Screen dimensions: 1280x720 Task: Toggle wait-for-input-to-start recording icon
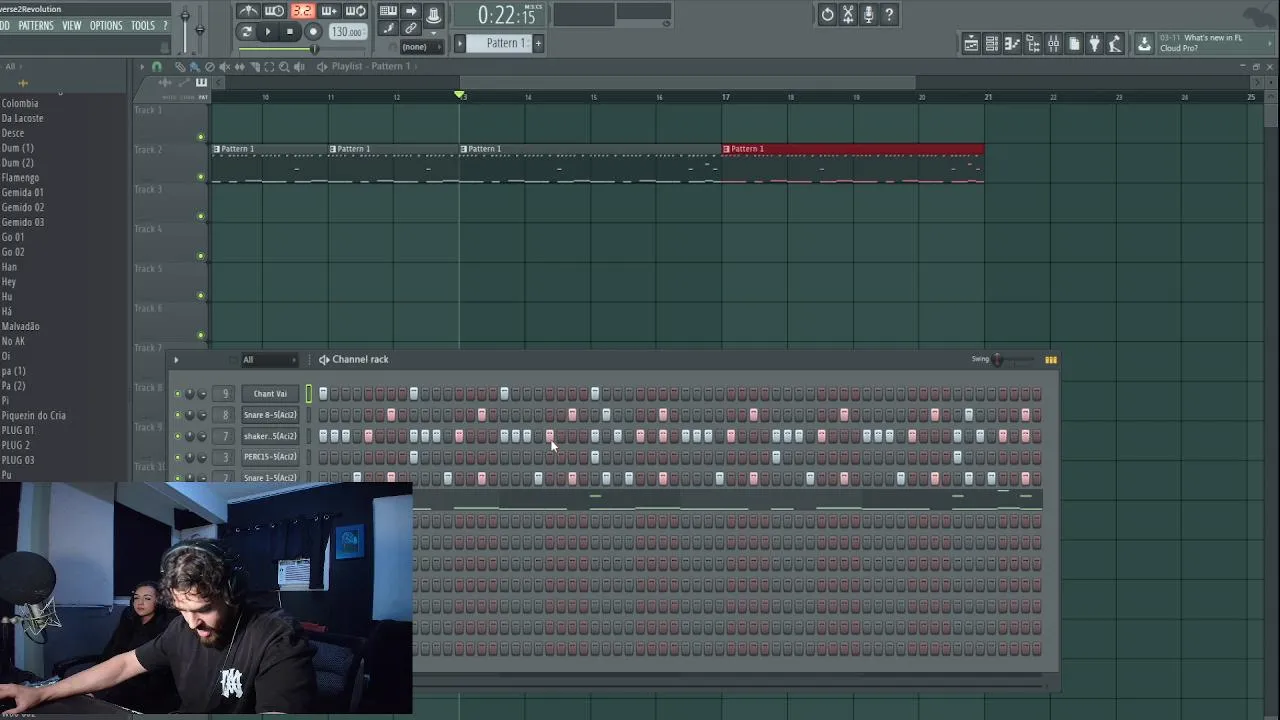275,12
